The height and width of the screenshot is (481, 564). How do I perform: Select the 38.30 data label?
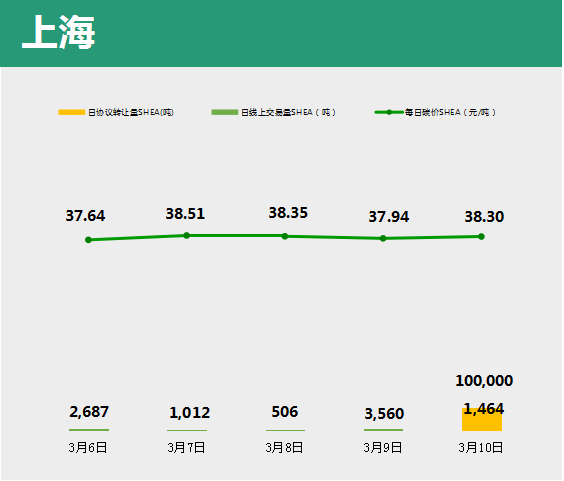pos(484,217)
